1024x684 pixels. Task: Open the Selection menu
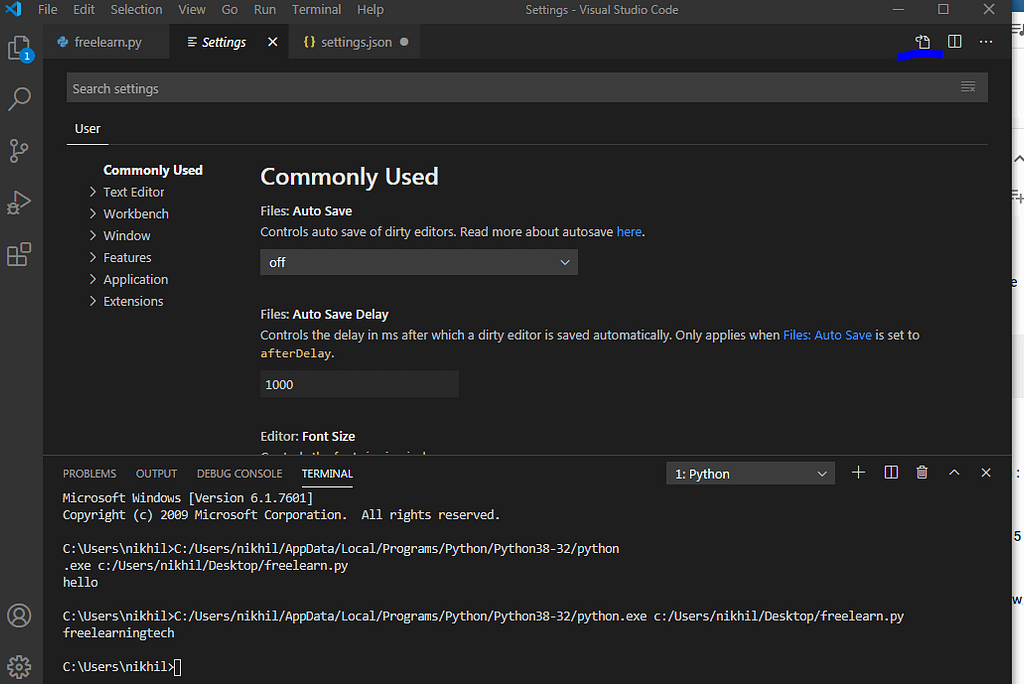(136, 10)
